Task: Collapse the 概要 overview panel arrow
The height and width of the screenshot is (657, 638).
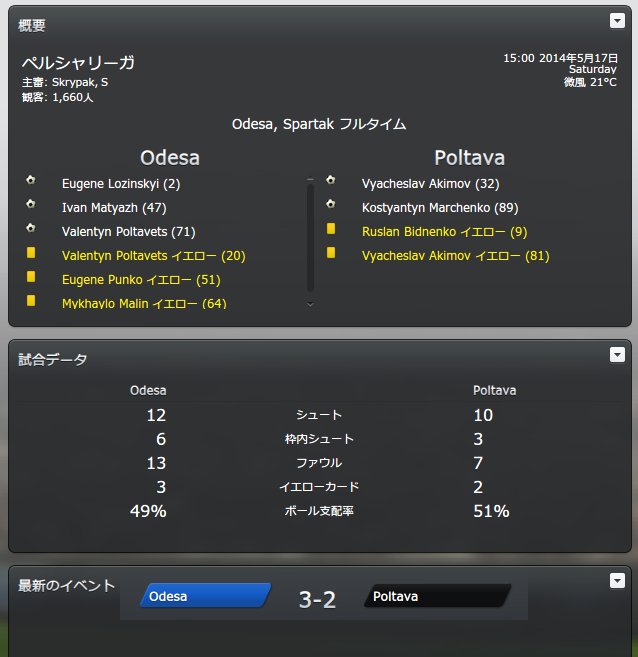Action: (x=617, y=21)
